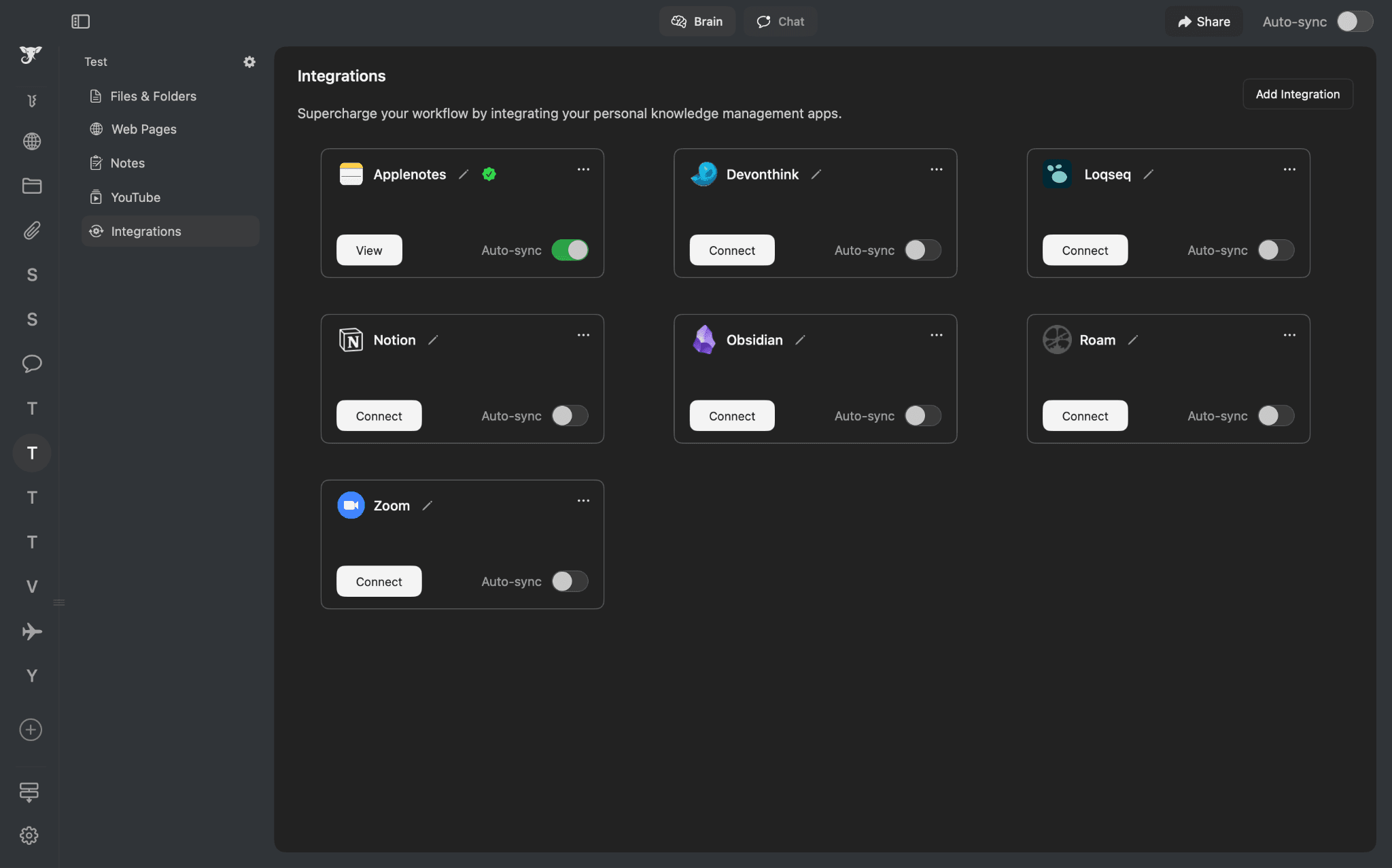Connect the Notion integration
1392x868 pixels.
(379, 416)
